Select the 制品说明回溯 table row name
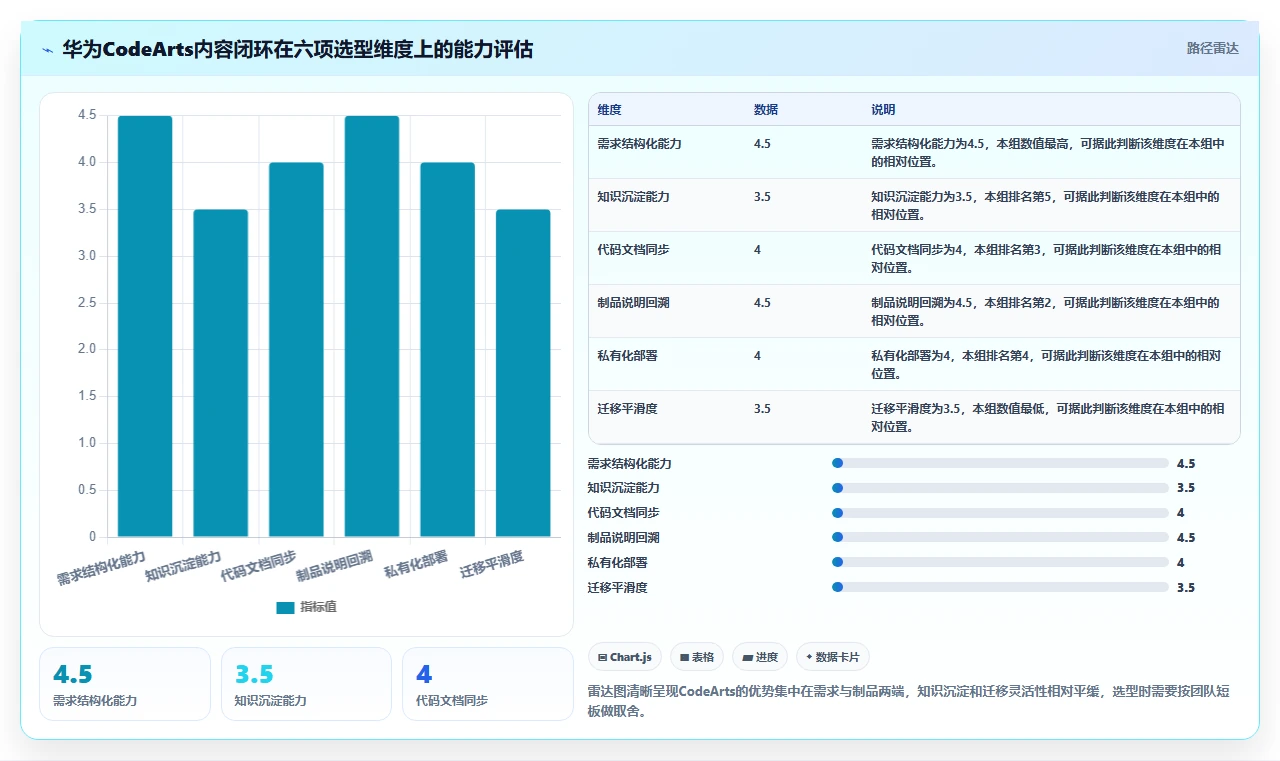 point(633,303)
